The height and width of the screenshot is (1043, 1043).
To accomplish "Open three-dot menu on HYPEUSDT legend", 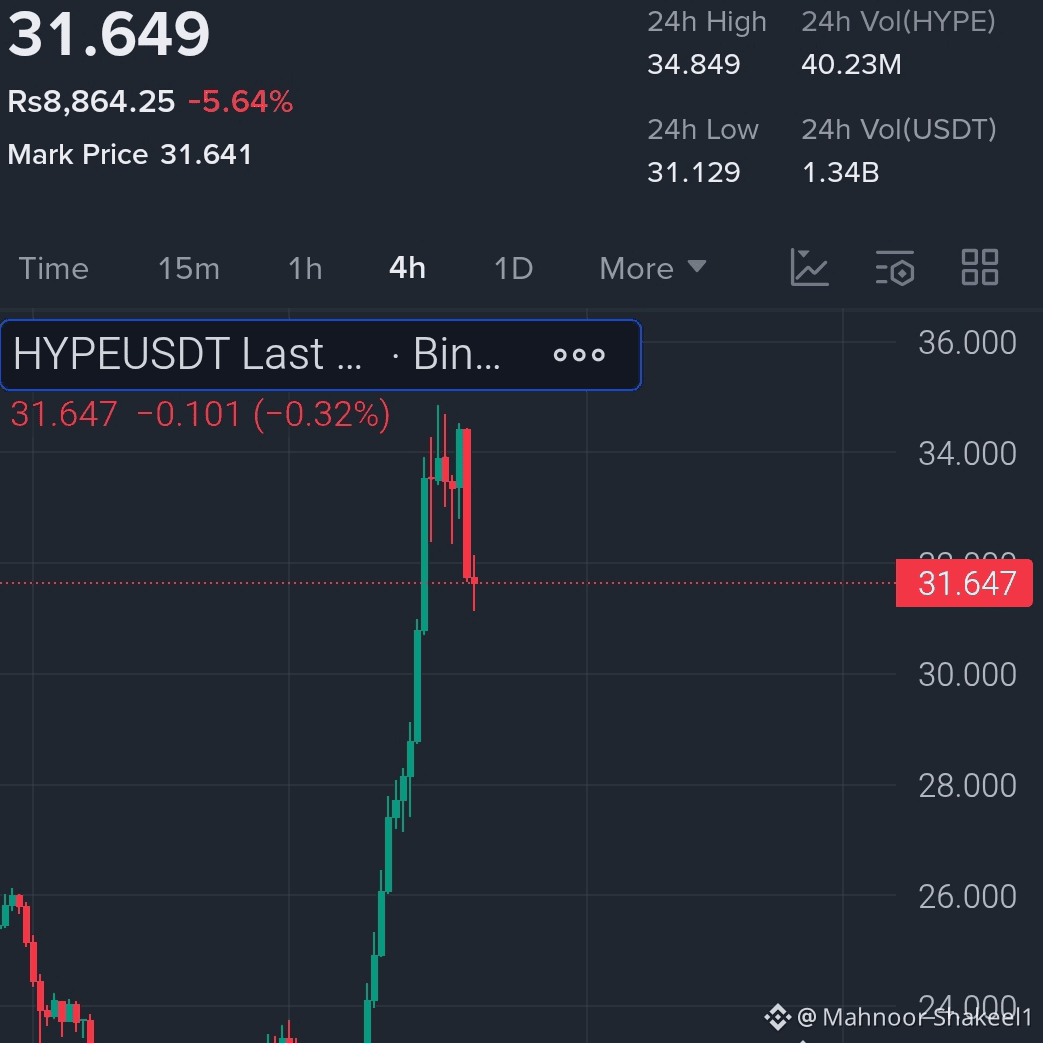I will (x=579, y=355).
